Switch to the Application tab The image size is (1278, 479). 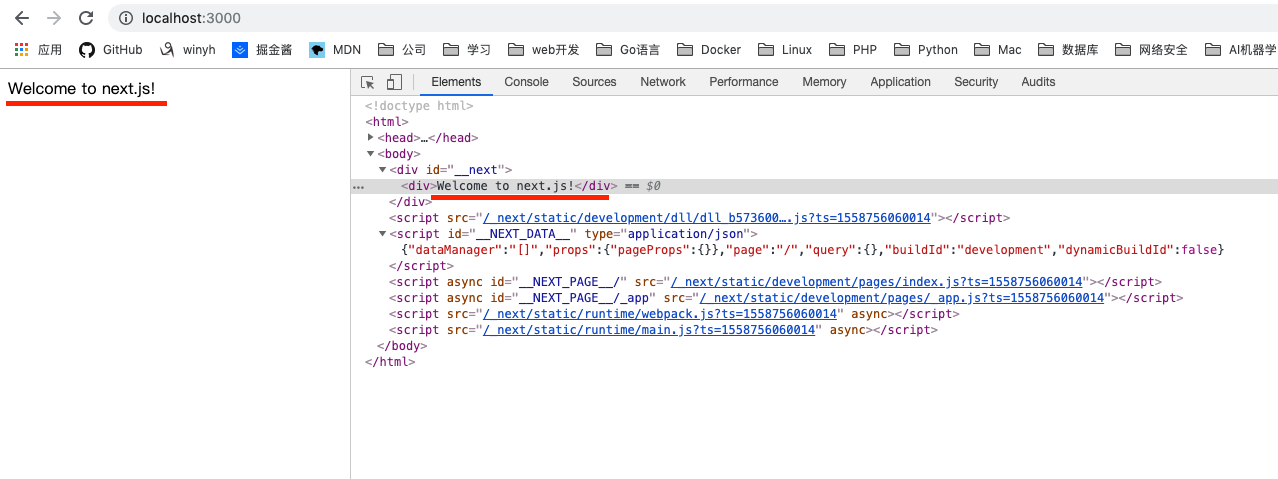[x=900, y=82]
